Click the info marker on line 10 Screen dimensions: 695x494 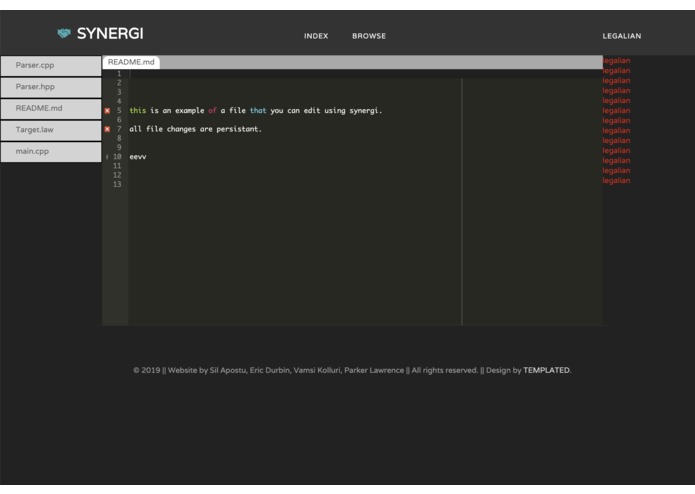(x=107, y=157)
